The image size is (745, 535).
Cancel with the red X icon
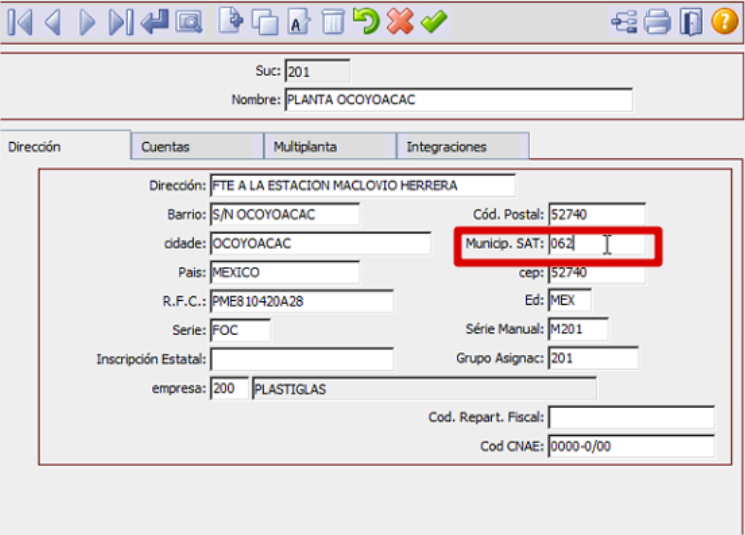point(400,21)
